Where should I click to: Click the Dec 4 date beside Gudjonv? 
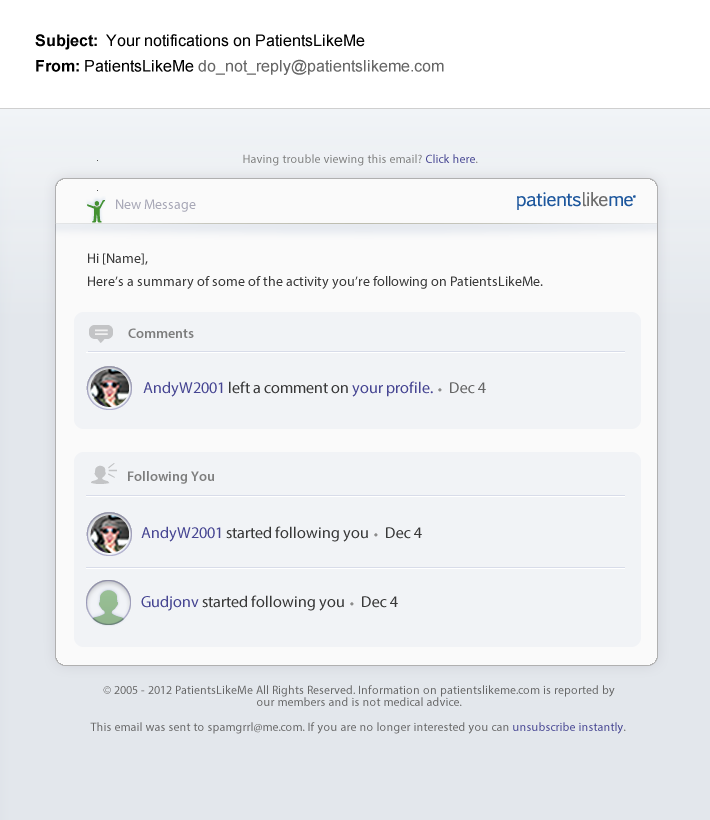click(379, 602)
